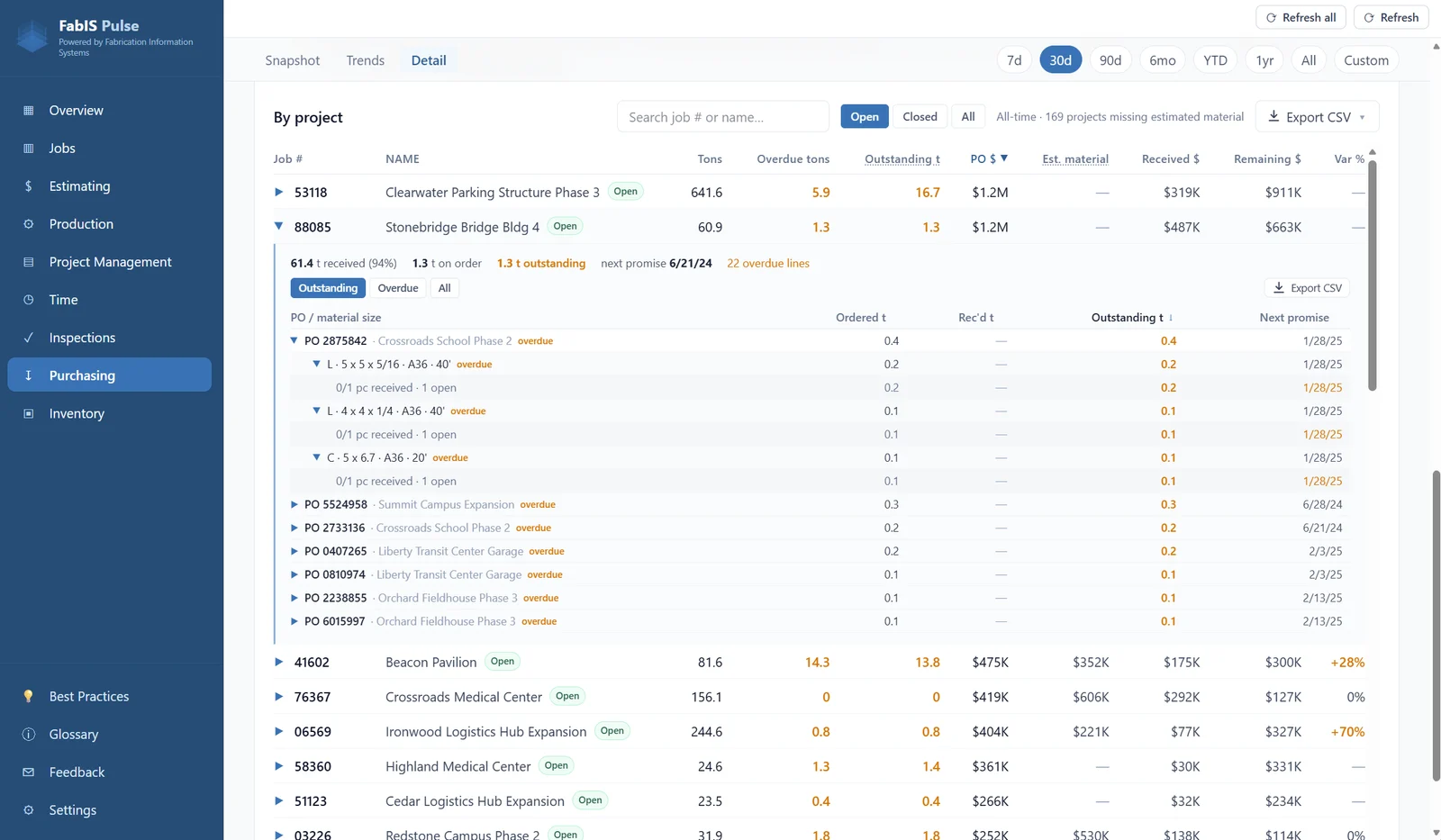
Task: Collapse the L 5x5x5/16 A36 line
Action: (x=316, y=364)
